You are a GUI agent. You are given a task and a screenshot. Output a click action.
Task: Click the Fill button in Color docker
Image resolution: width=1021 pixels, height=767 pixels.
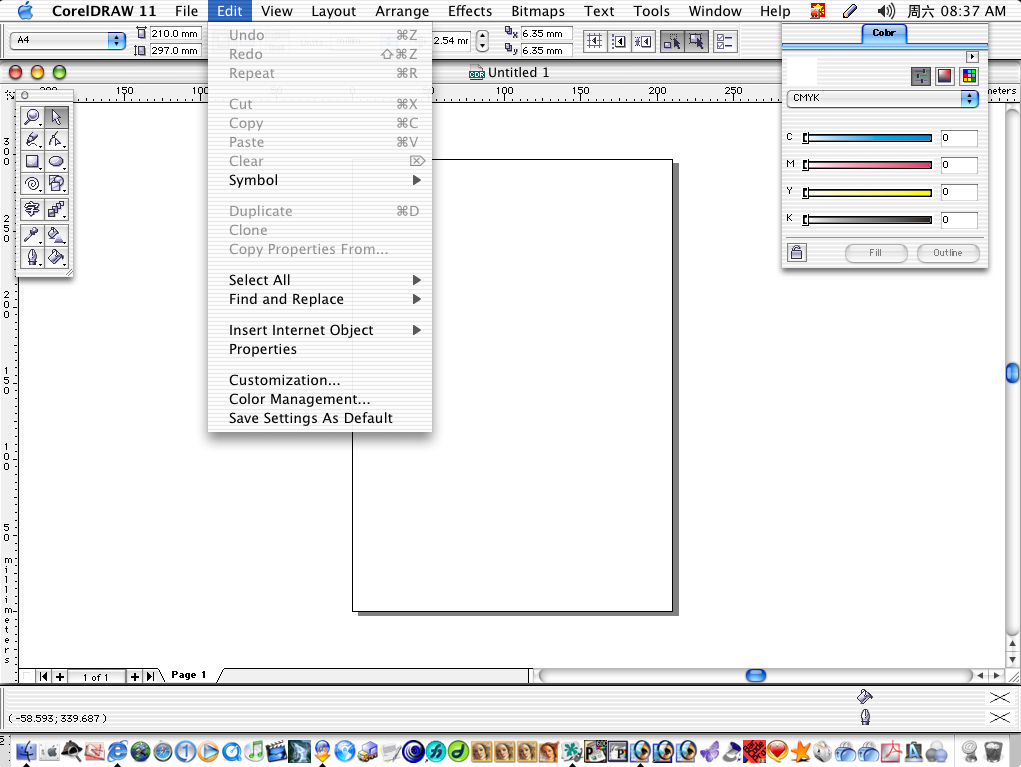[876, 253]
